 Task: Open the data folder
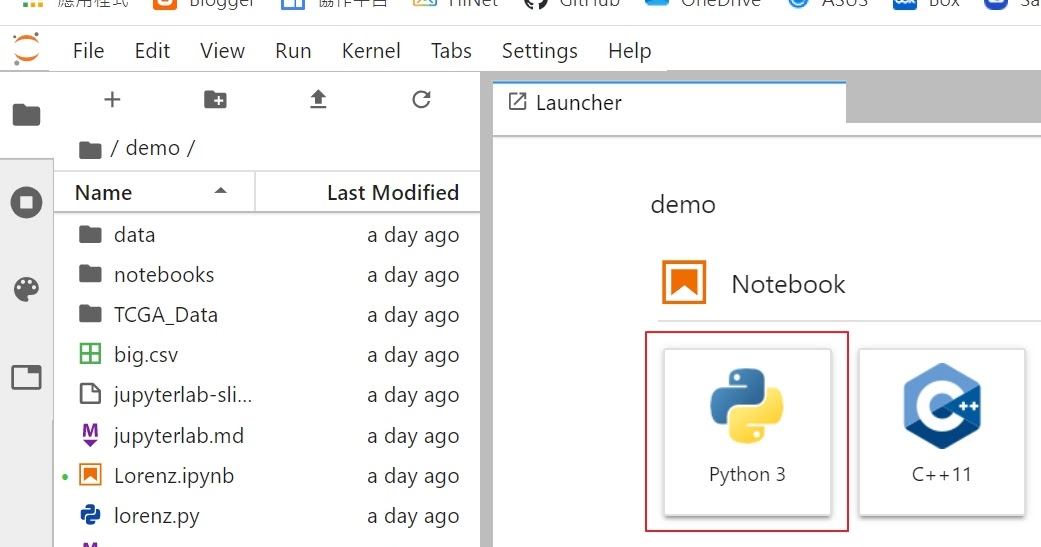tap(134, 235)
